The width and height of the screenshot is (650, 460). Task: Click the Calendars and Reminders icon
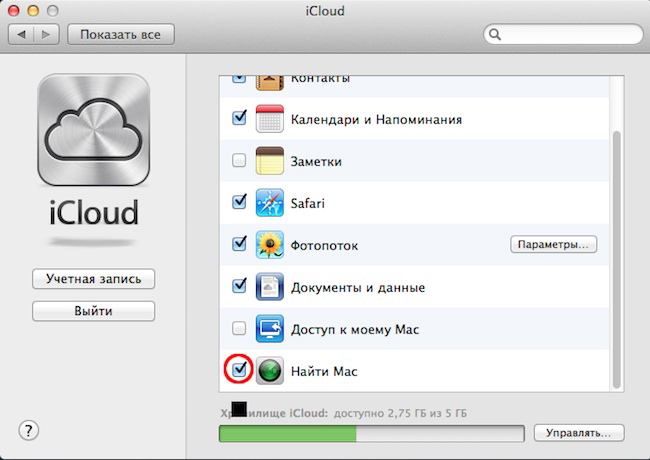click(271, 119)
